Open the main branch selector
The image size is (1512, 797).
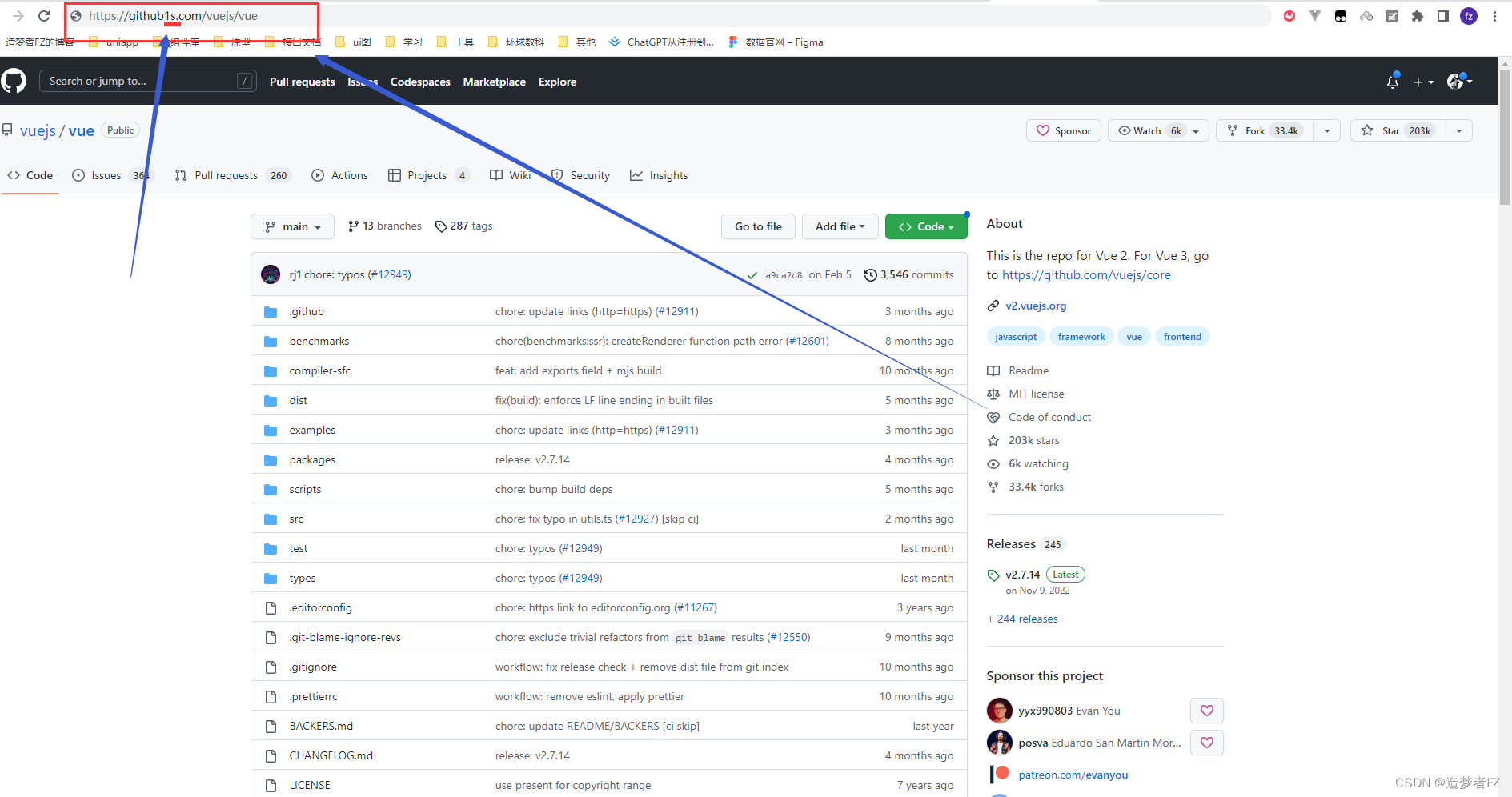292,226
